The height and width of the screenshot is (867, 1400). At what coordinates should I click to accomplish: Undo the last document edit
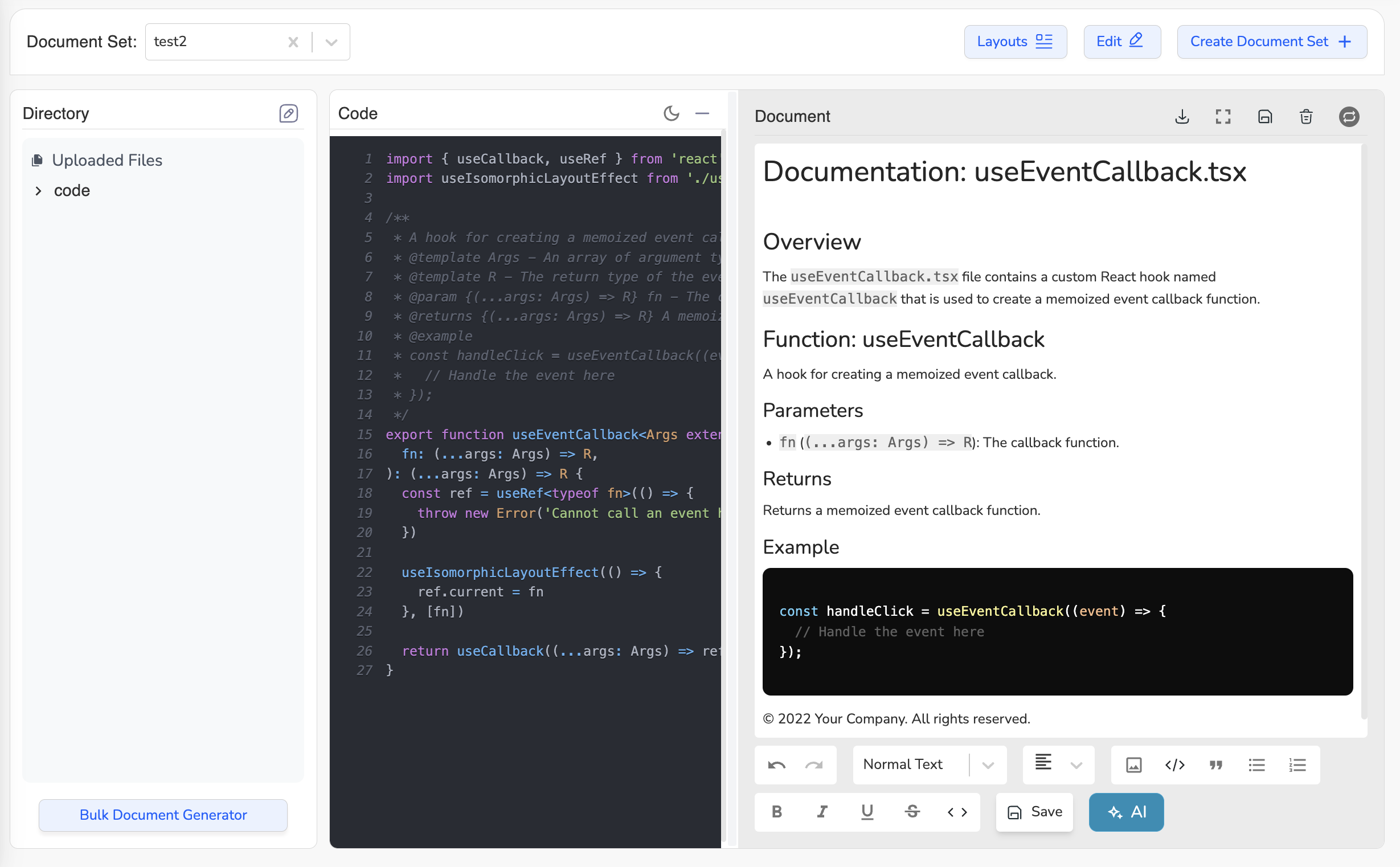[777, 764]
